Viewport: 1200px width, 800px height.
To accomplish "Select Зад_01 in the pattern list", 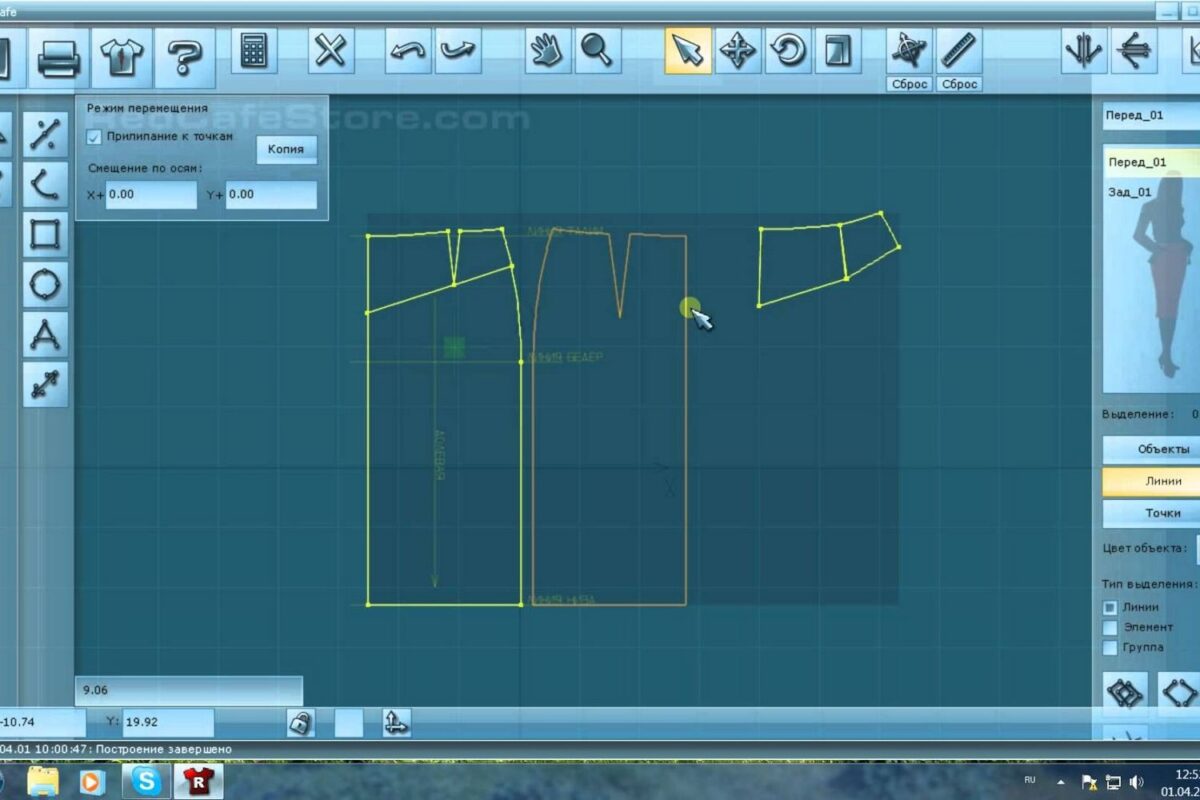I will coord(1131,192).
